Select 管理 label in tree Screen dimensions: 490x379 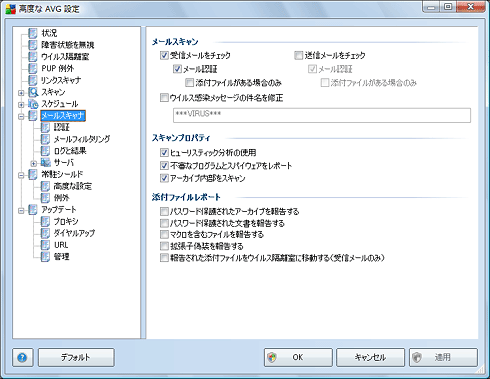tap(61, 257)
